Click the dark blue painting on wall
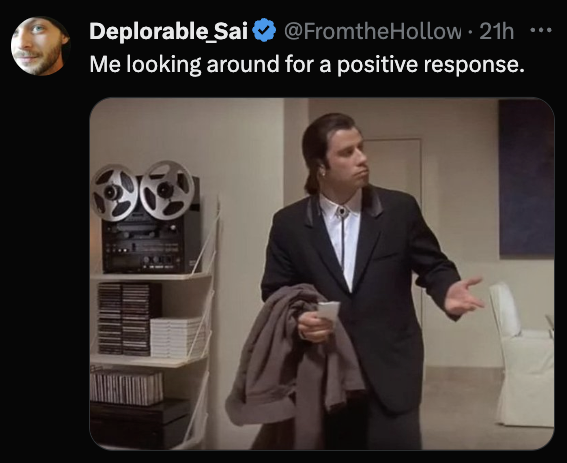Screen dimensions: 567x463 (526, 179)
